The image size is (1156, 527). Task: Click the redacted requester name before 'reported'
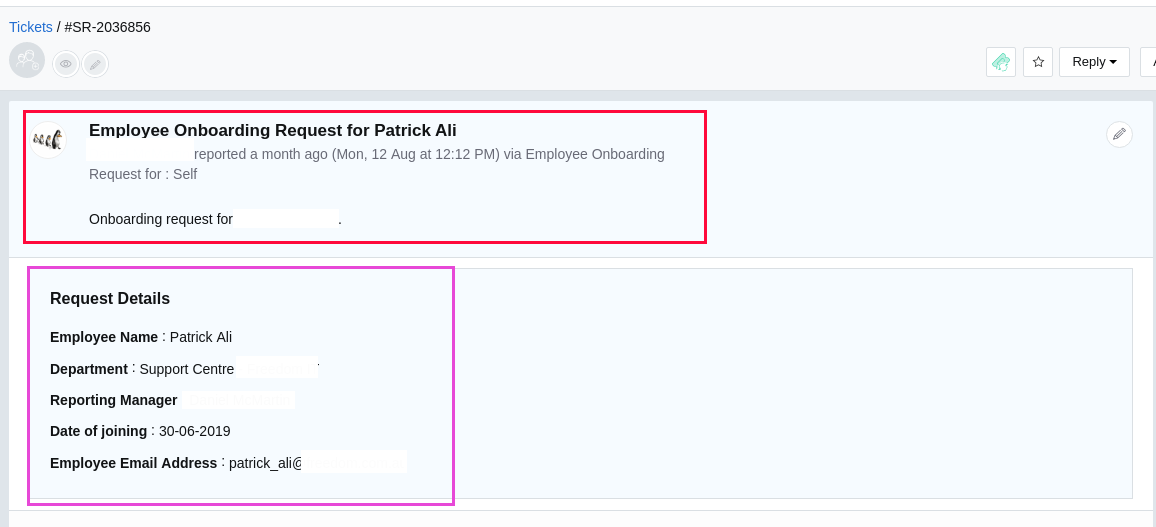139,153
